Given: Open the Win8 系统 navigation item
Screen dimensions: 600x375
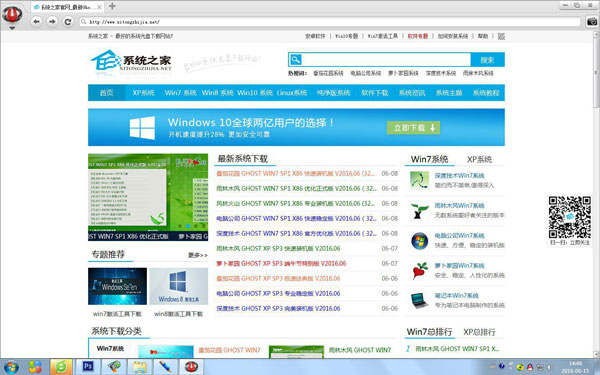Looking at the screenshot, I should pos(217,93).
